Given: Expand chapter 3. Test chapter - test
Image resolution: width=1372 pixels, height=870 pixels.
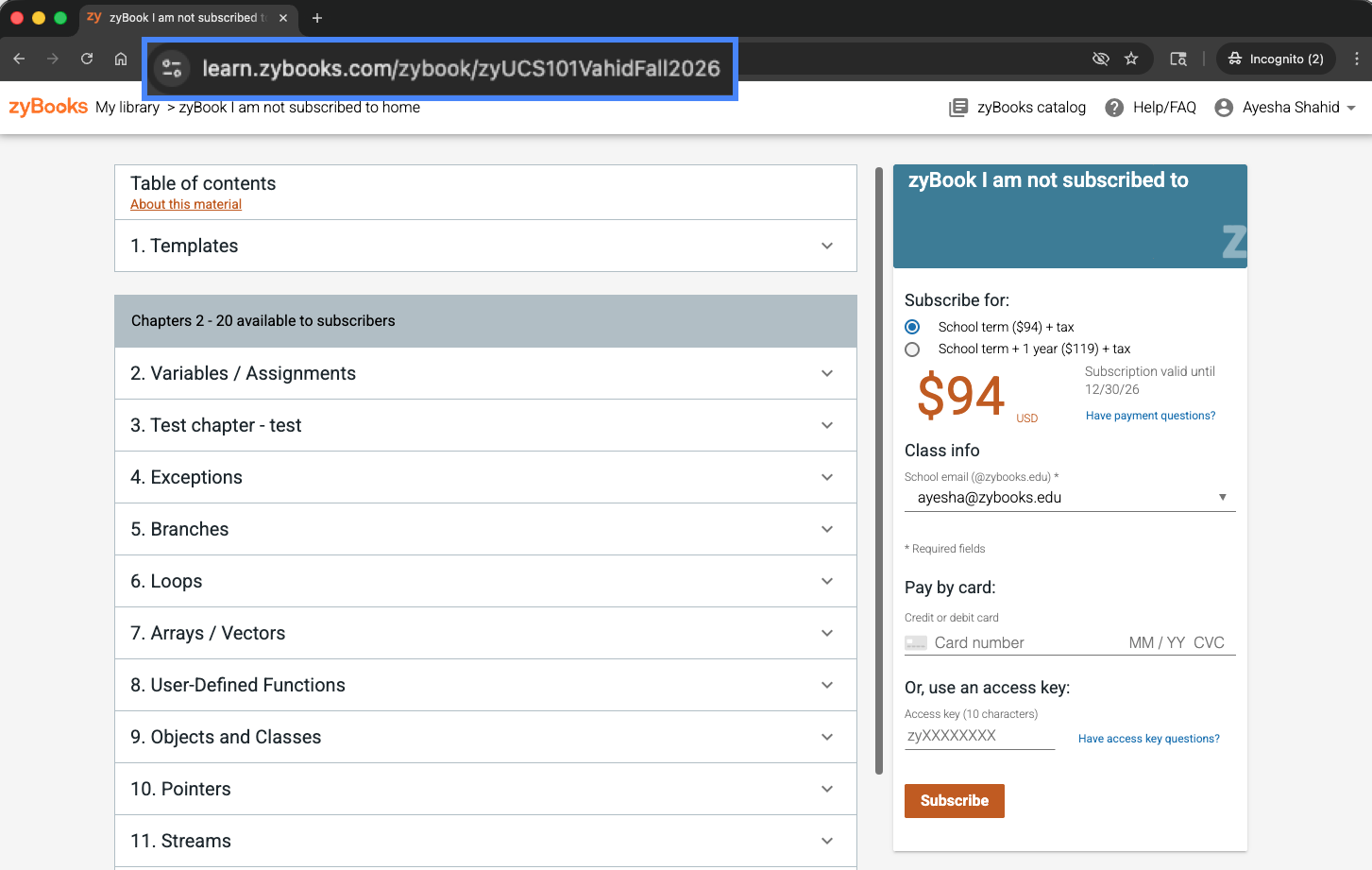Looking at the screenshot, I should pyautogui.click(x=485, y=425).
